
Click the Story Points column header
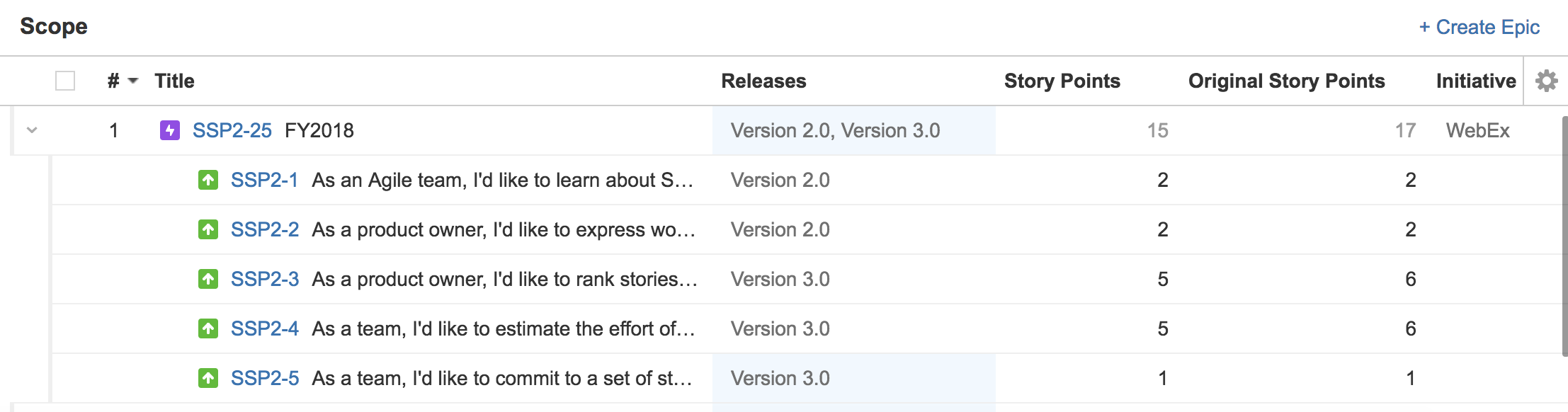coord(1062,81)
